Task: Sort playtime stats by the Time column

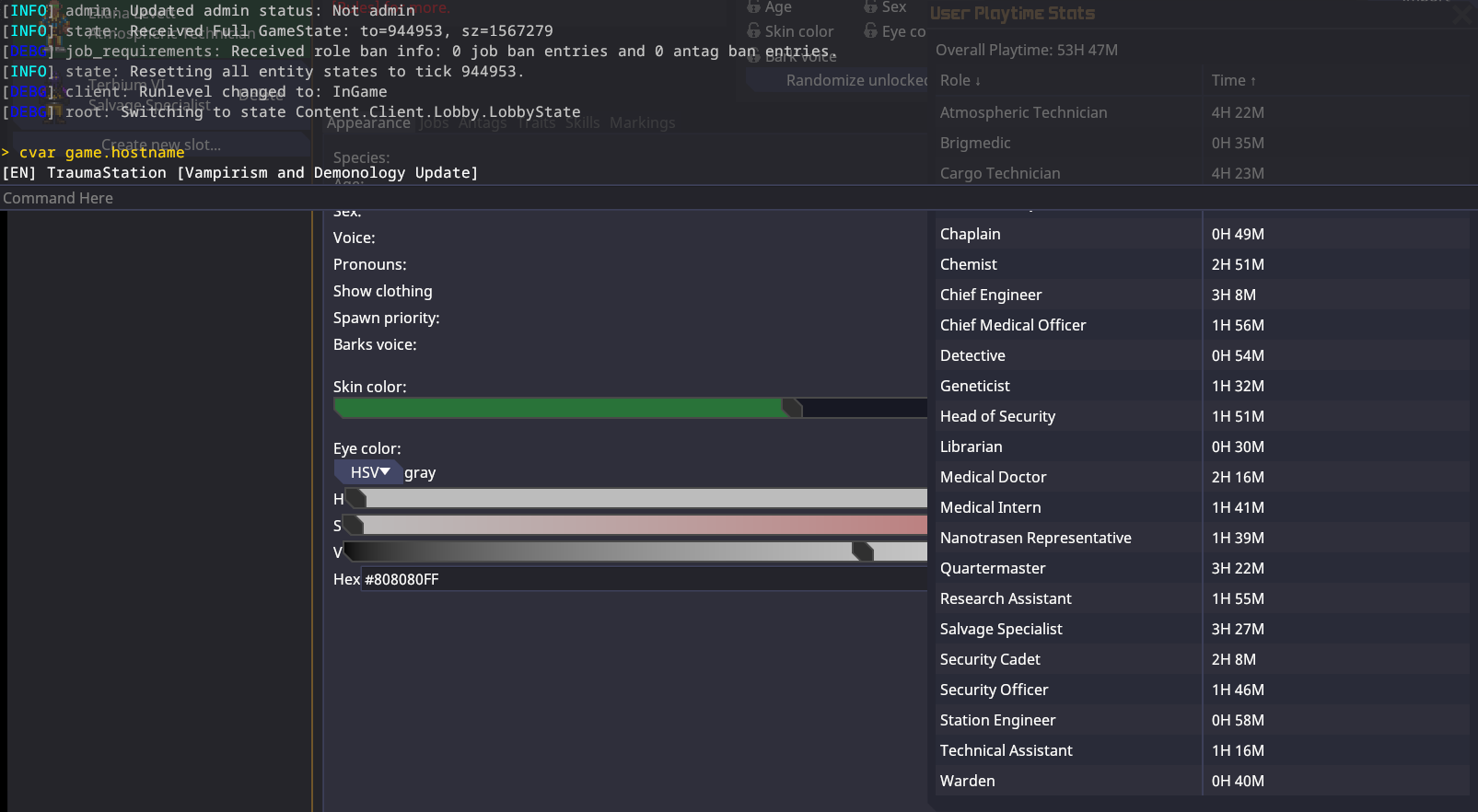Action: tap(1234, 80)
